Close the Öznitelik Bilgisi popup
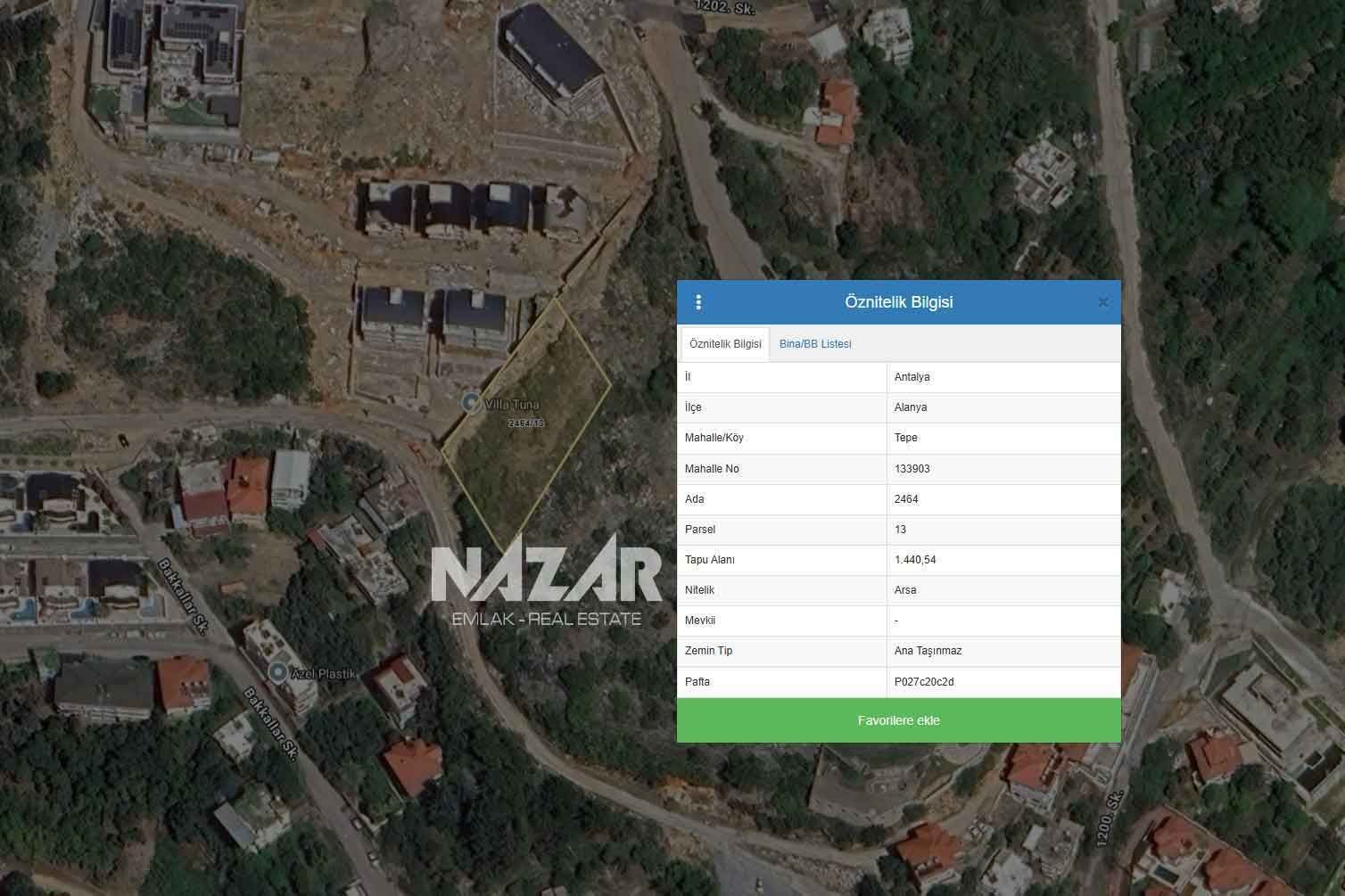This screenshot has width=1345, height=896. (x=1102, y=303)
